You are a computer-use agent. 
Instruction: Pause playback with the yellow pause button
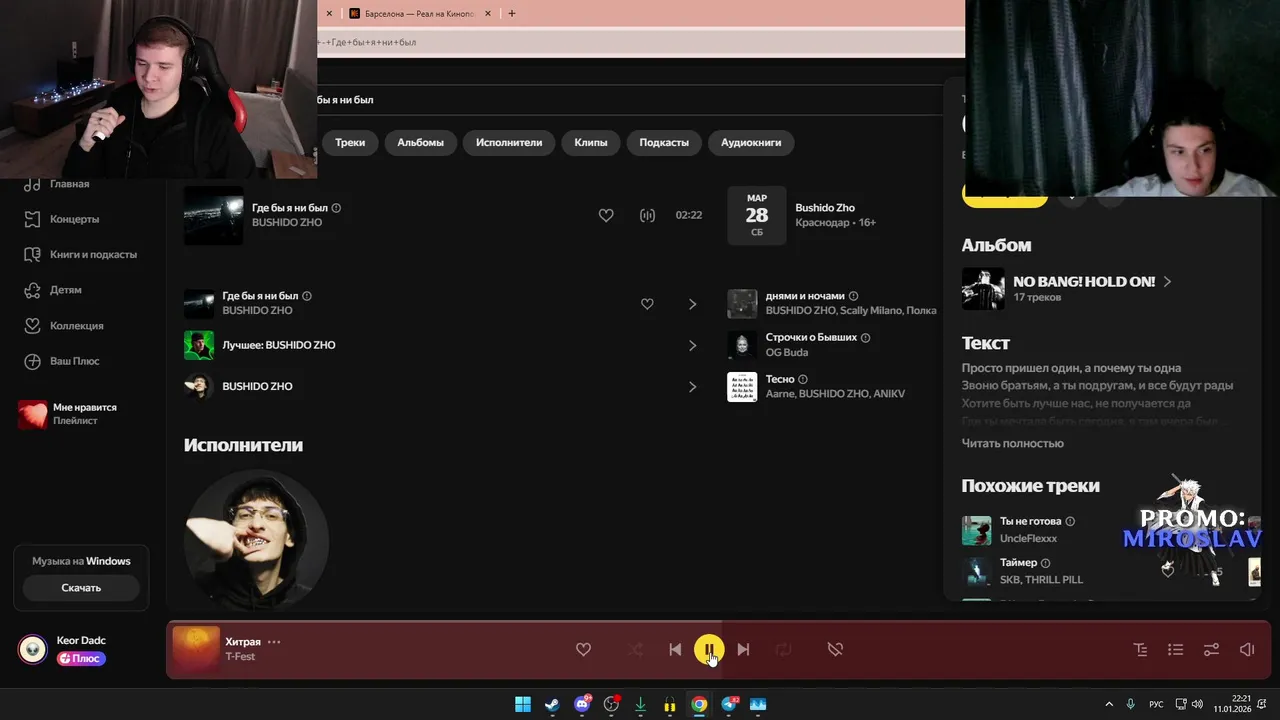[709, 649]
